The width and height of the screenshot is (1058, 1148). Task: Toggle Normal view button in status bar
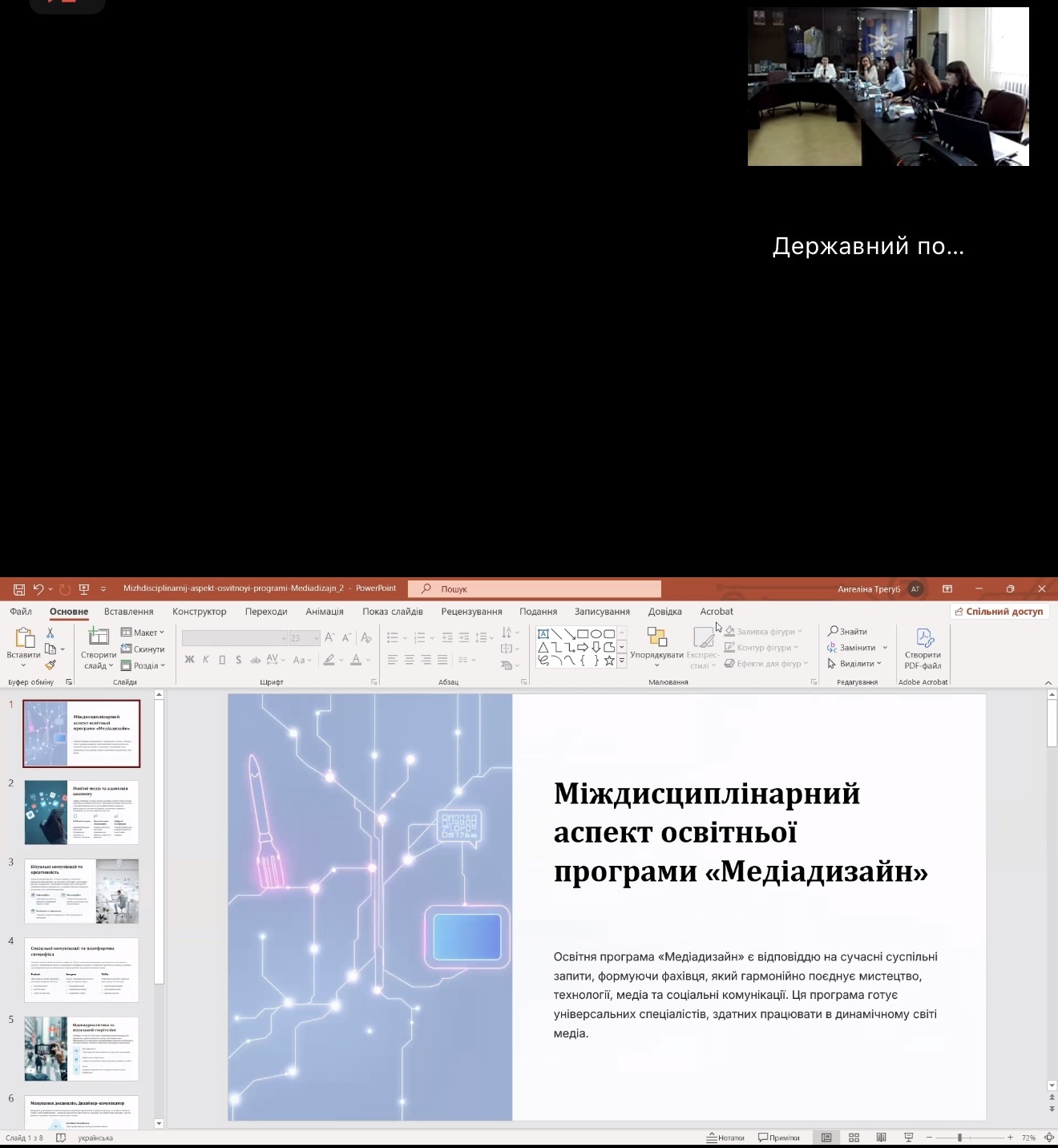pos(826,1138)
